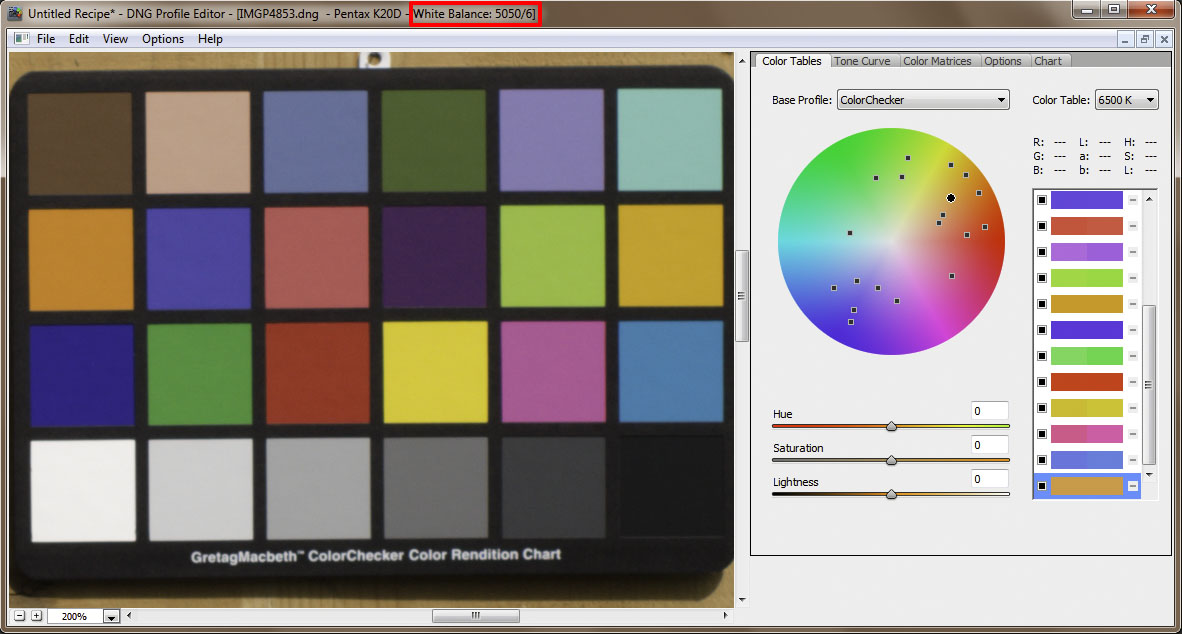The image size is (1182, 634).
Task: Click the Lightness value input field
Action: pos(990,479)
